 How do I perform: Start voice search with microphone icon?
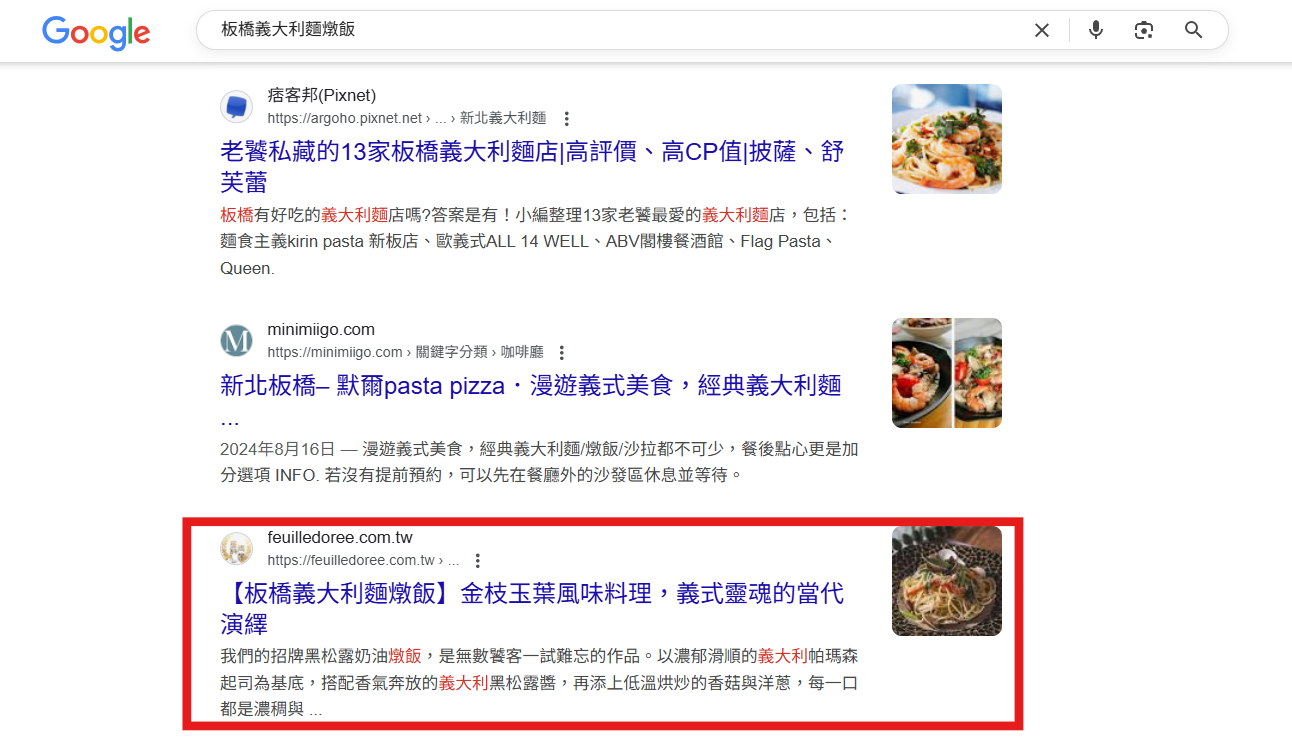click(1096, 30)
